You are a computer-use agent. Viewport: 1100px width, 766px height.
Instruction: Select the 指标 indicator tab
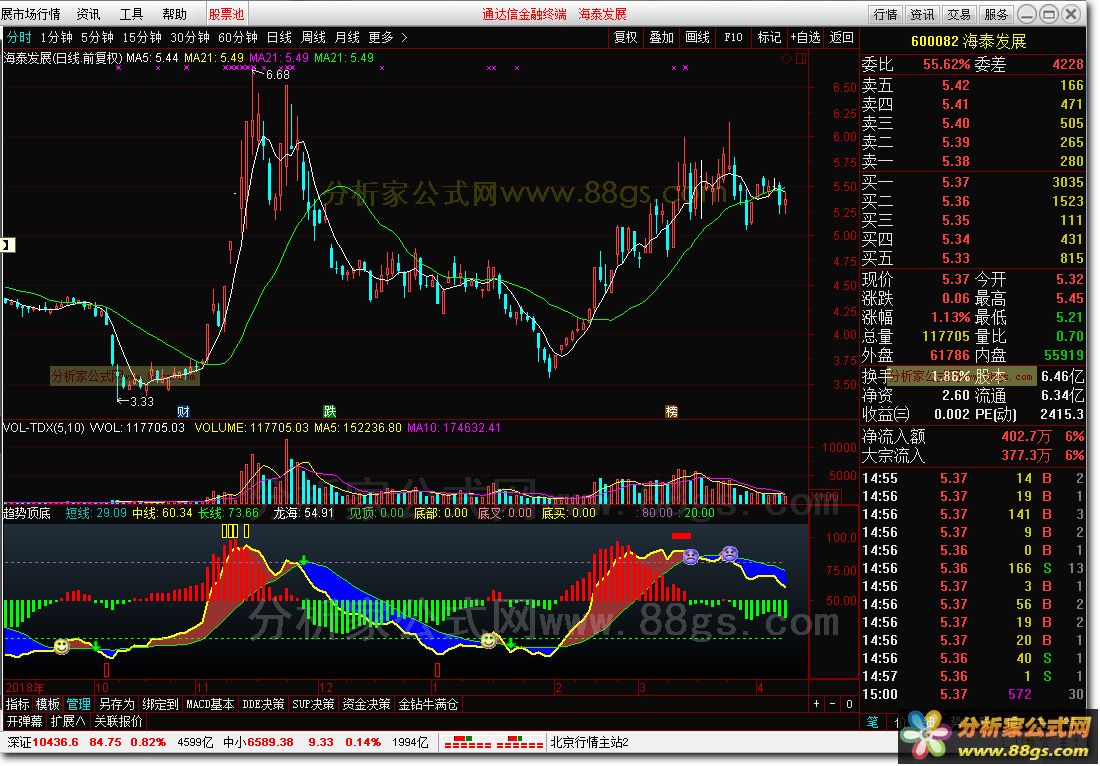pyautogui.click(x=18, y=704)
